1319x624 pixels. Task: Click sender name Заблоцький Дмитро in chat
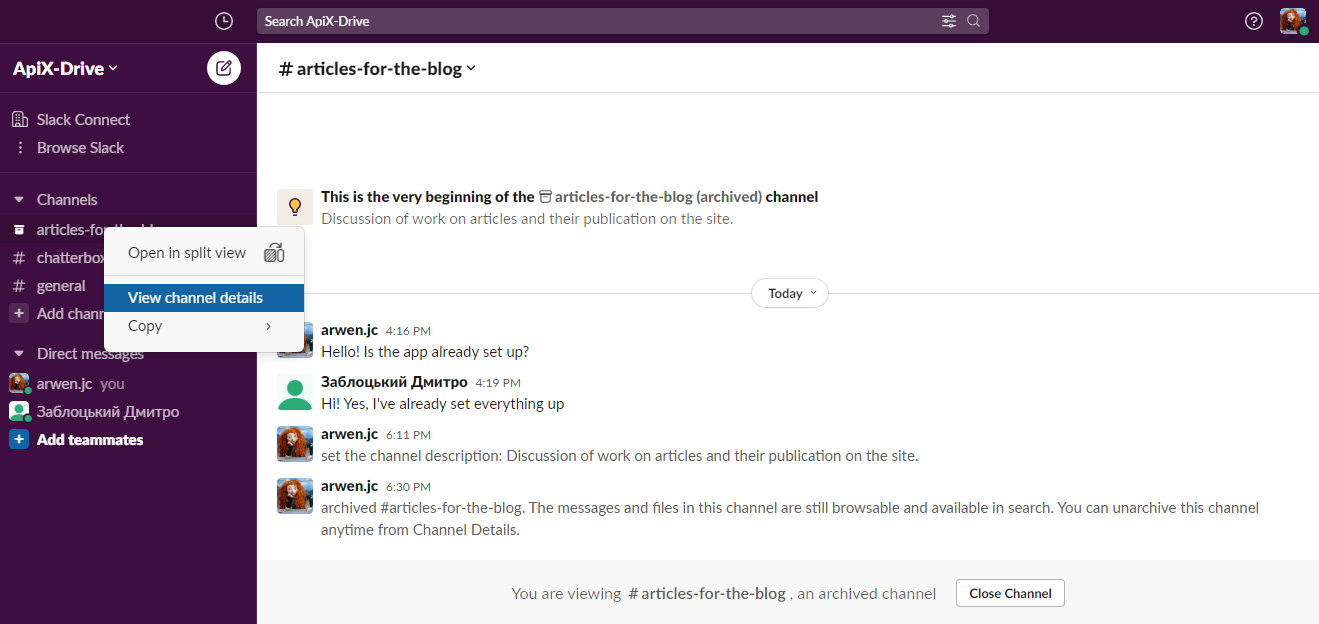[393, 382]
